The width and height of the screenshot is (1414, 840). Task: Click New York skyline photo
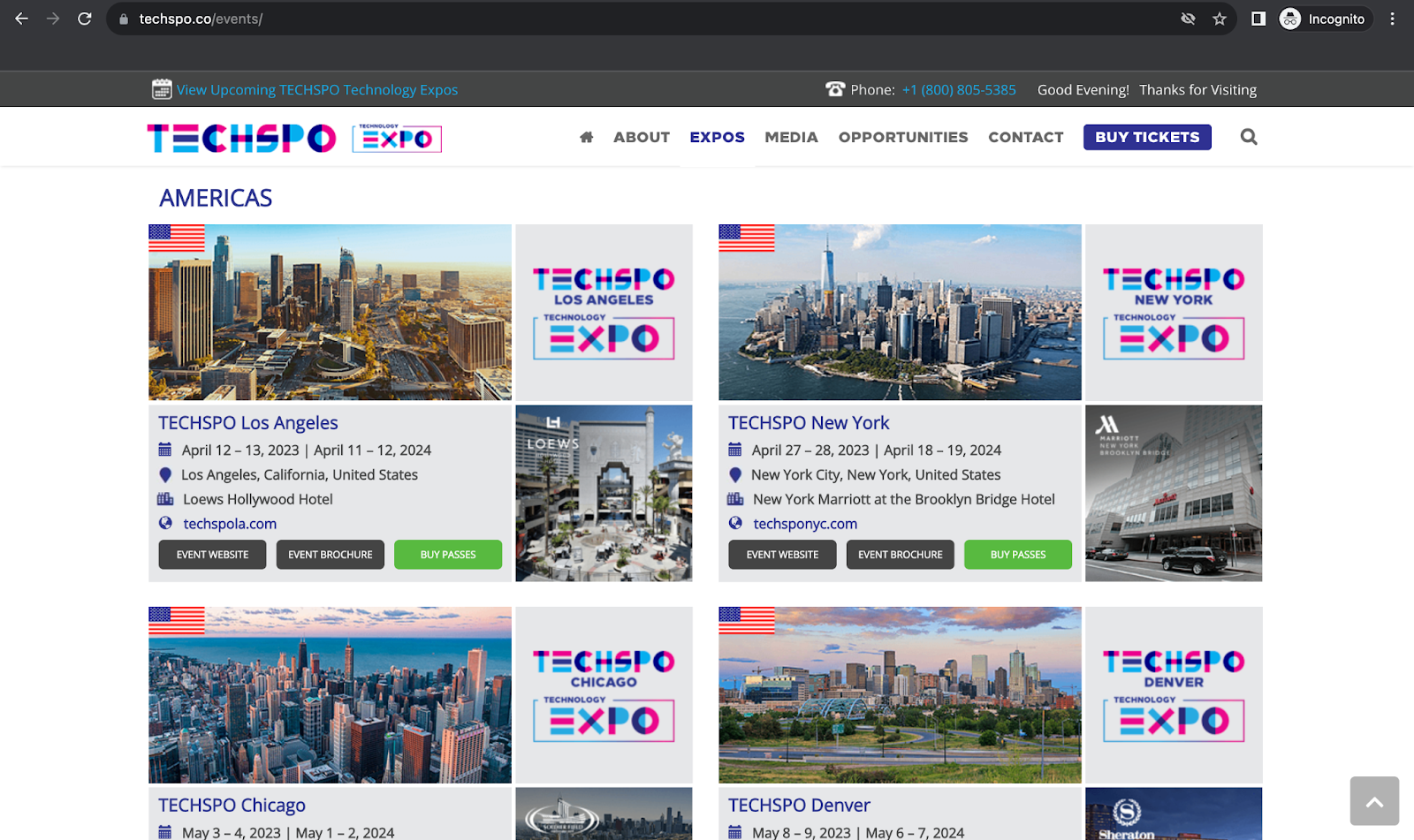point(900,313)
